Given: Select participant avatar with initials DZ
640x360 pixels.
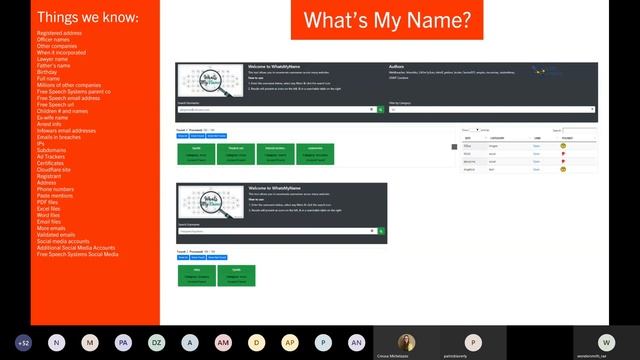Looking at the screenshot, I should 156,343.
